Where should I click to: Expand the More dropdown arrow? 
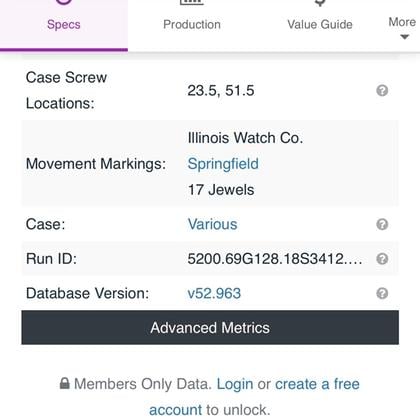pos(404,37)
